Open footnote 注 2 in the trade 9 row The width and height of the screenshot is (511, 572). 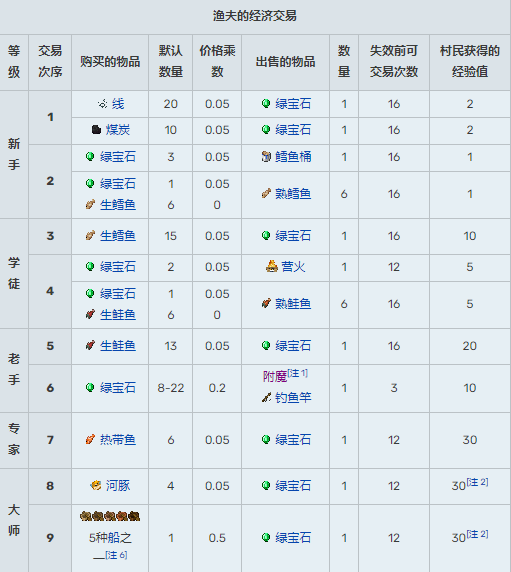[477, 534]
